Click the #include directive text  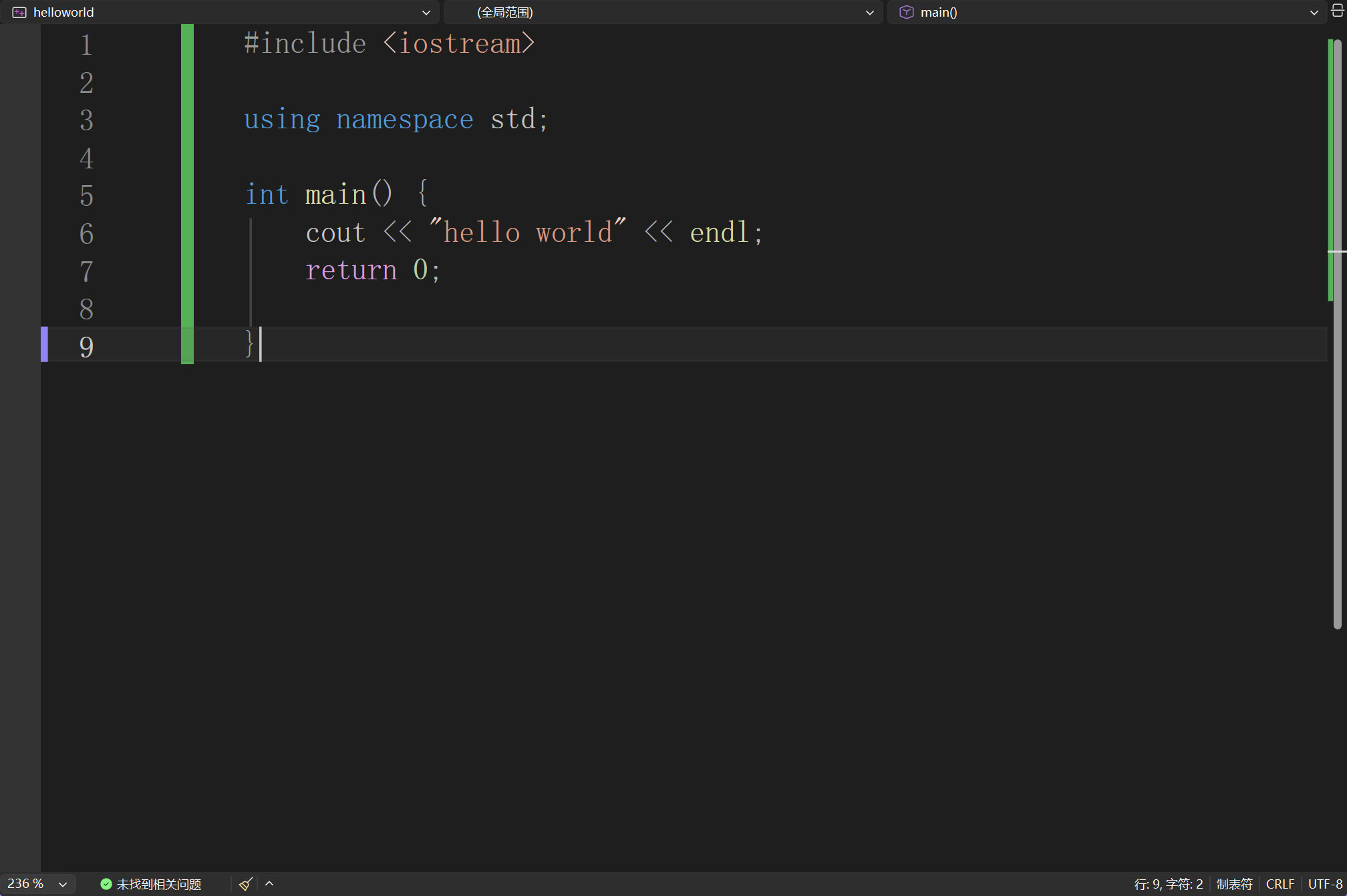click(305, 43)
